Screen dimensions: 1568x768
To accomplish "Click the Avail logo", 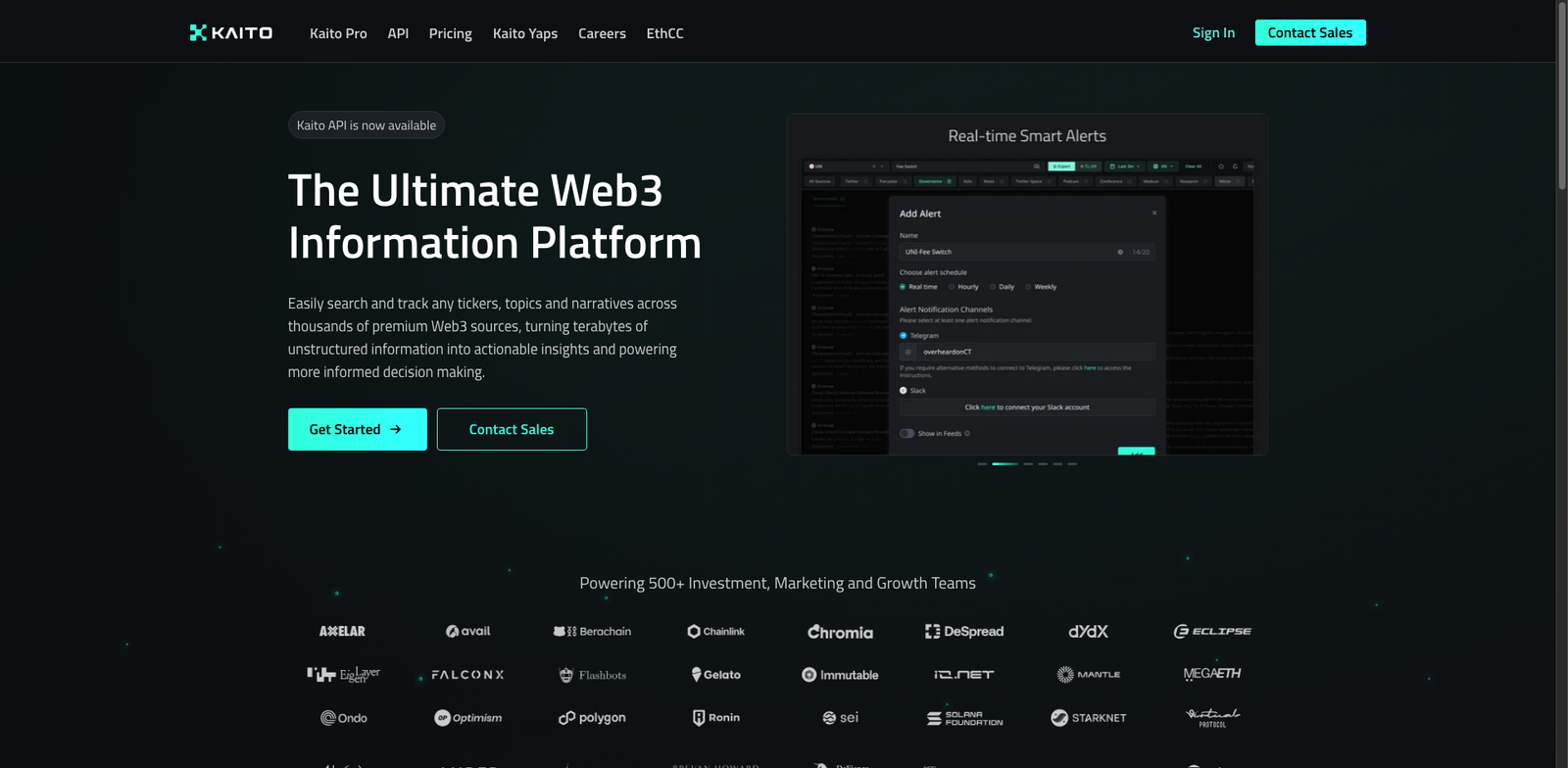I will click(468, 631).
